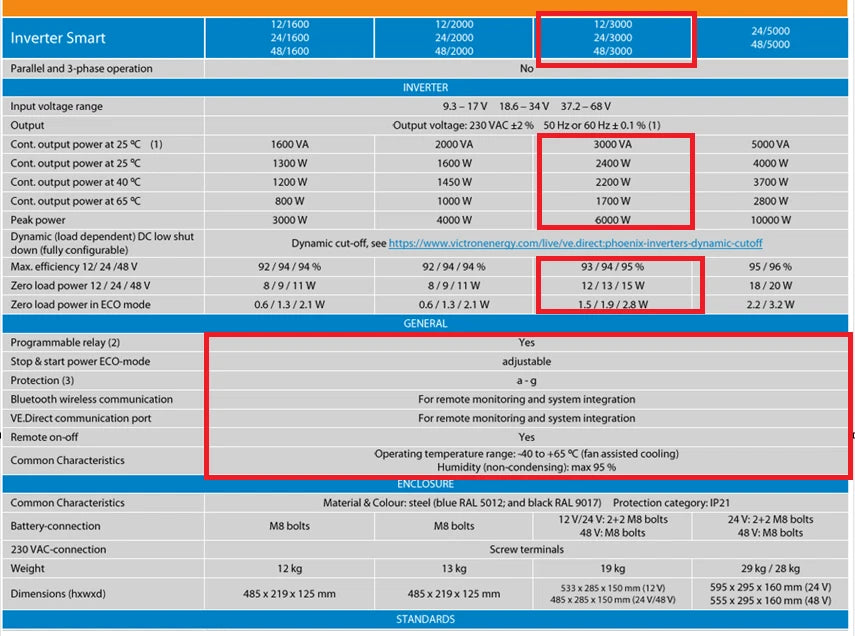Click the '1450 W' cell
The width and height of the screenshot is (855, 636).
454,182
